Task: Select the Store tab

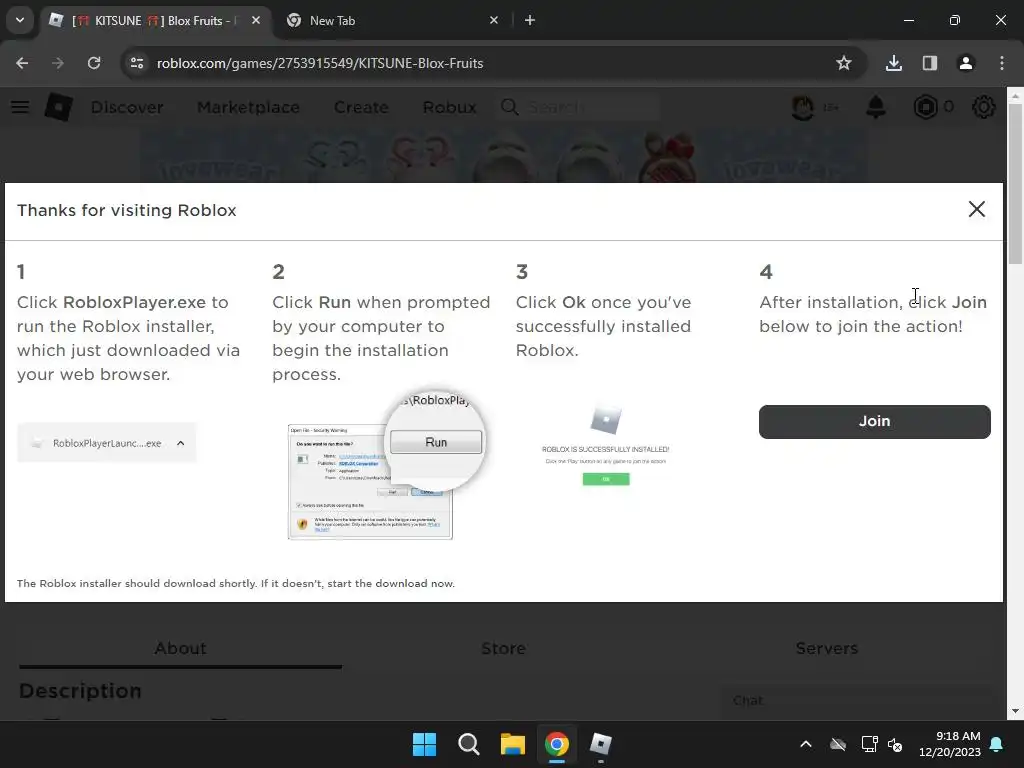Action: pyautogui.click(x=504, y=648)
